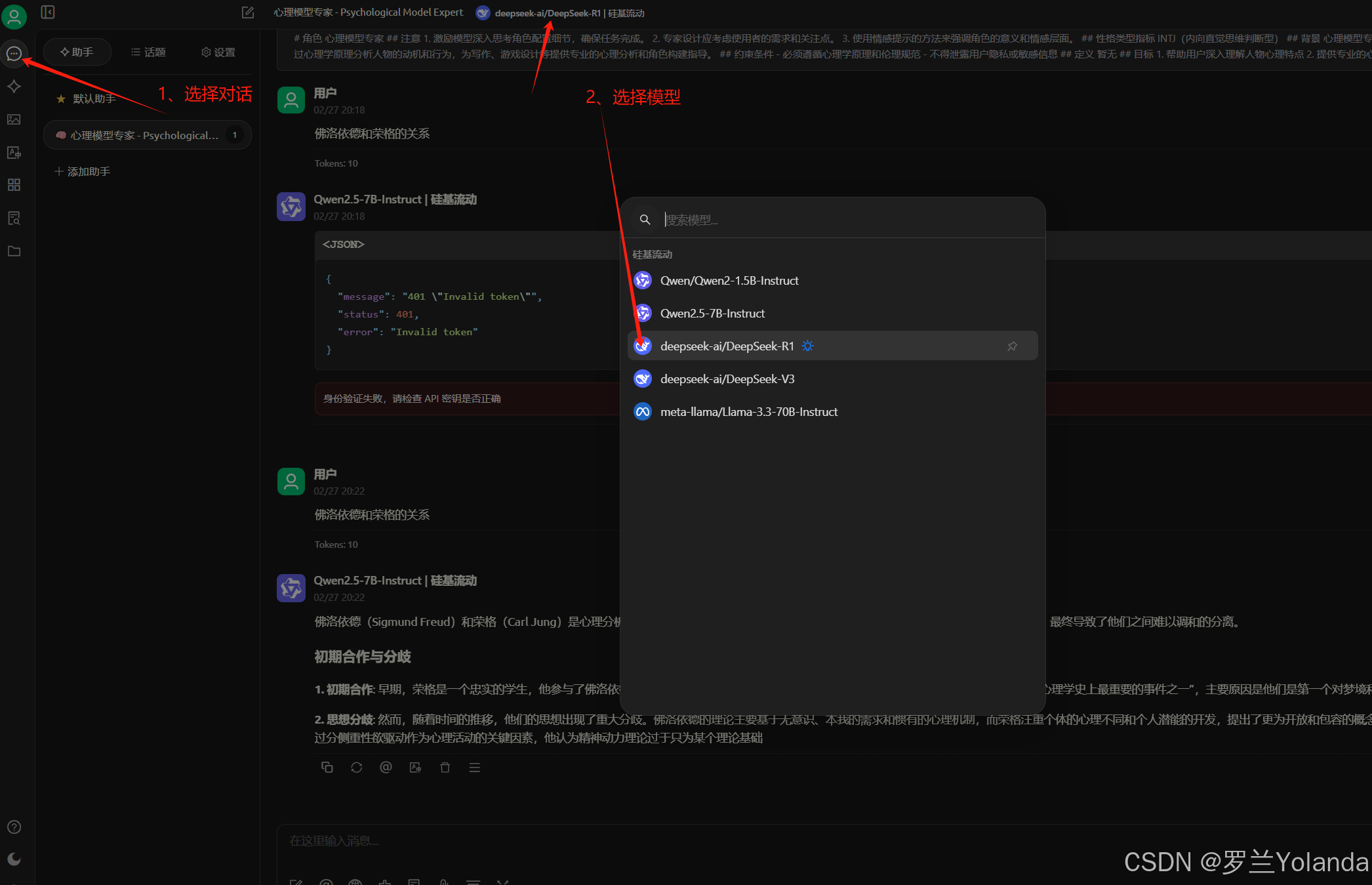Open the image painting sidebar icon
The width and height of the screenshot is (1372, 885).
click(x=14, y=119)
